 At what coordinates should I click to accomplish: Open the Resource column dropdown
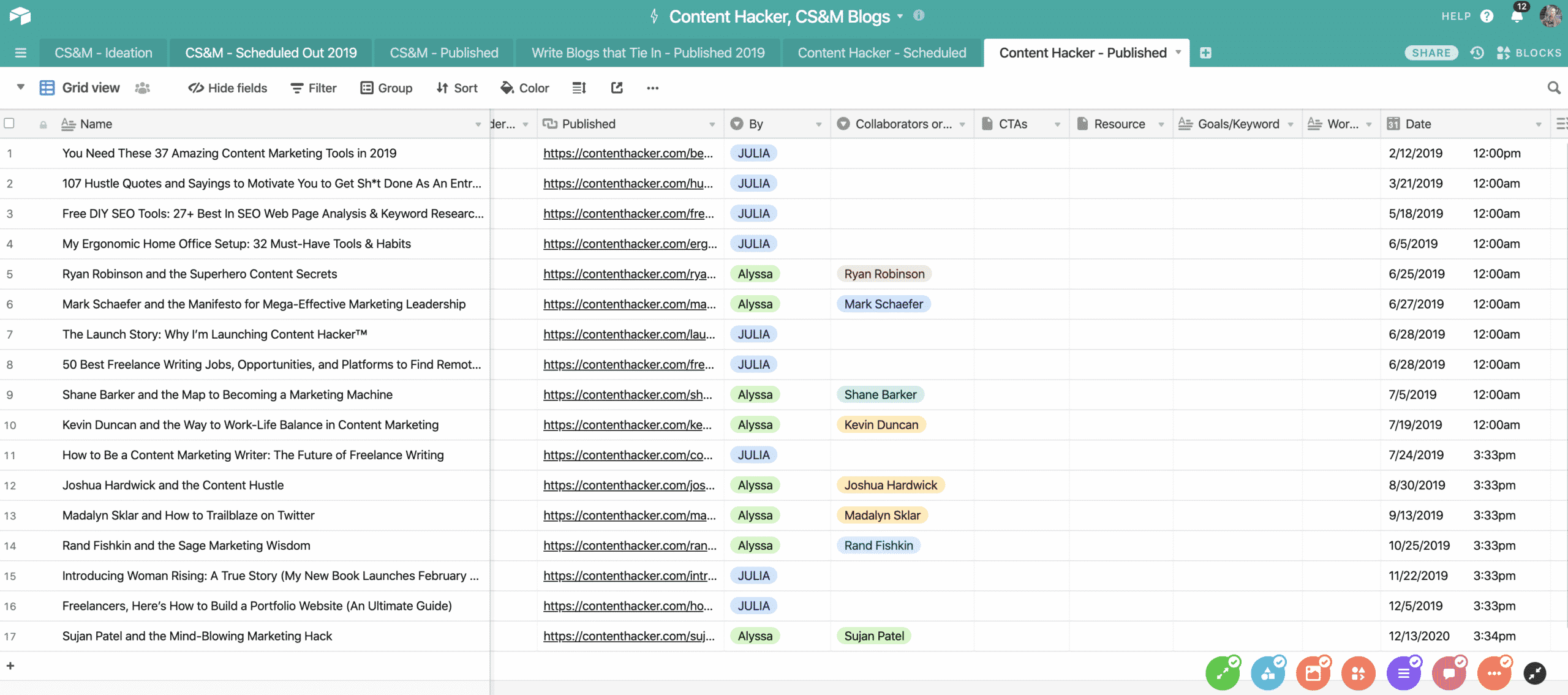pyautogui.click(x=1161, y=124)
